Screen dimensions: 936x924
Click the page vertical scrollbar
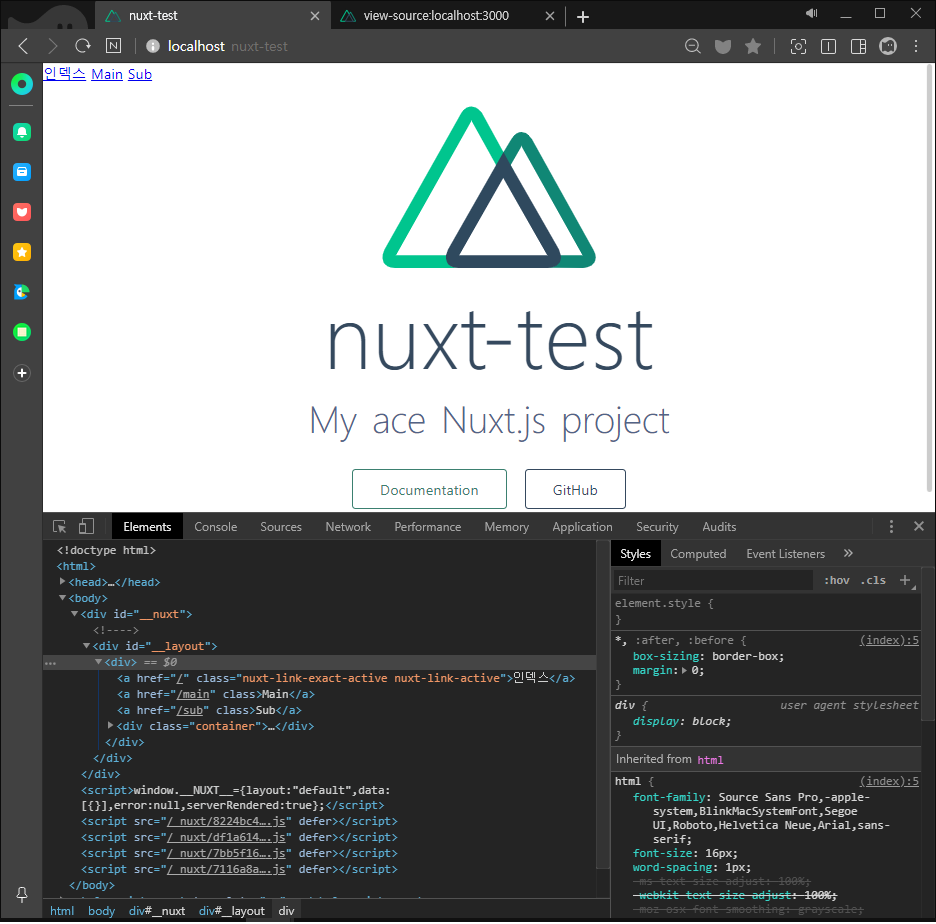pyautogui.click(x=929, y=278)
